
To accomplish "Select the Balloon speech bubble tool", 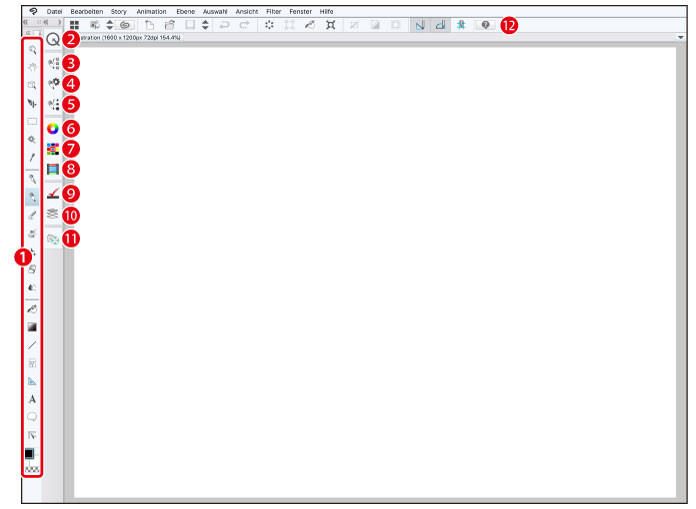I will click(x=32, y=417).
